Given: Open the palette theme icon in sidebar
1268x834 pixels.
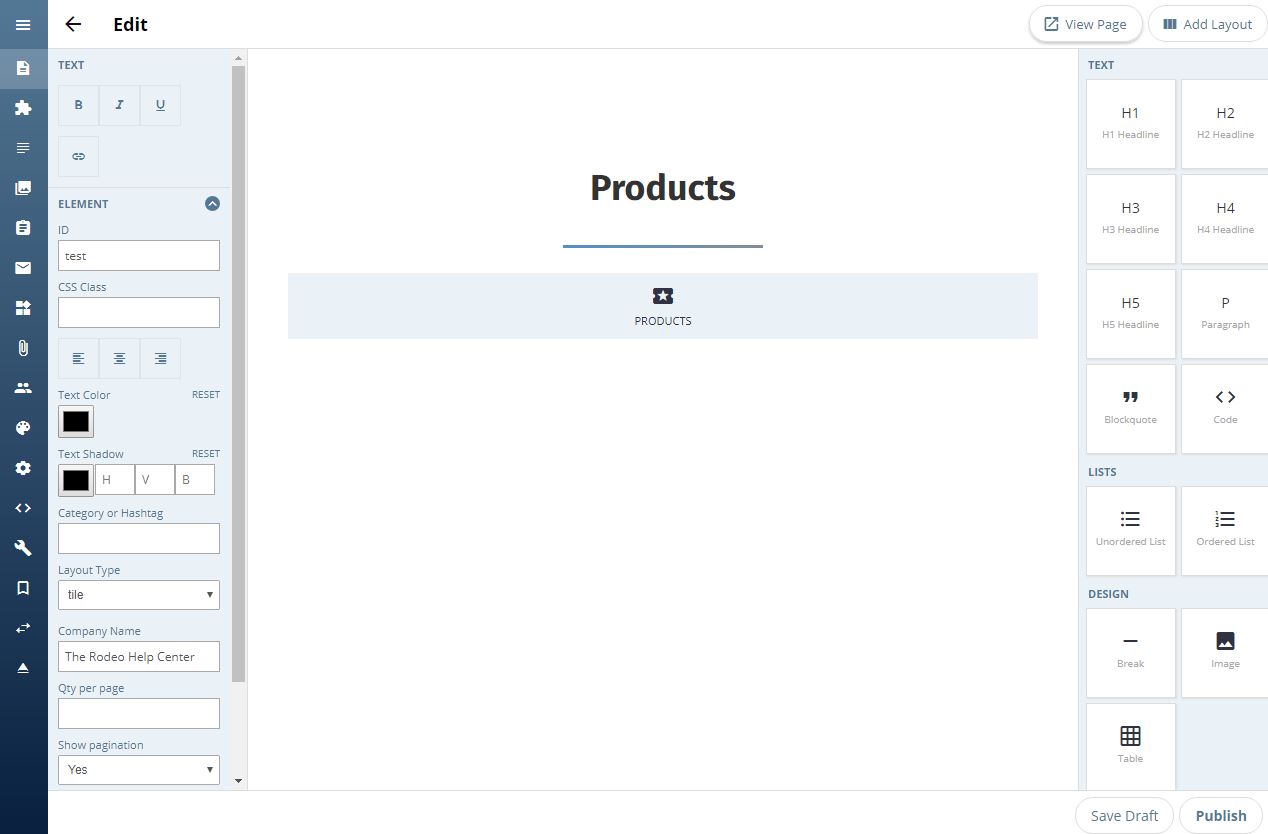Looking at the screenshot, I should pos(23,428).
